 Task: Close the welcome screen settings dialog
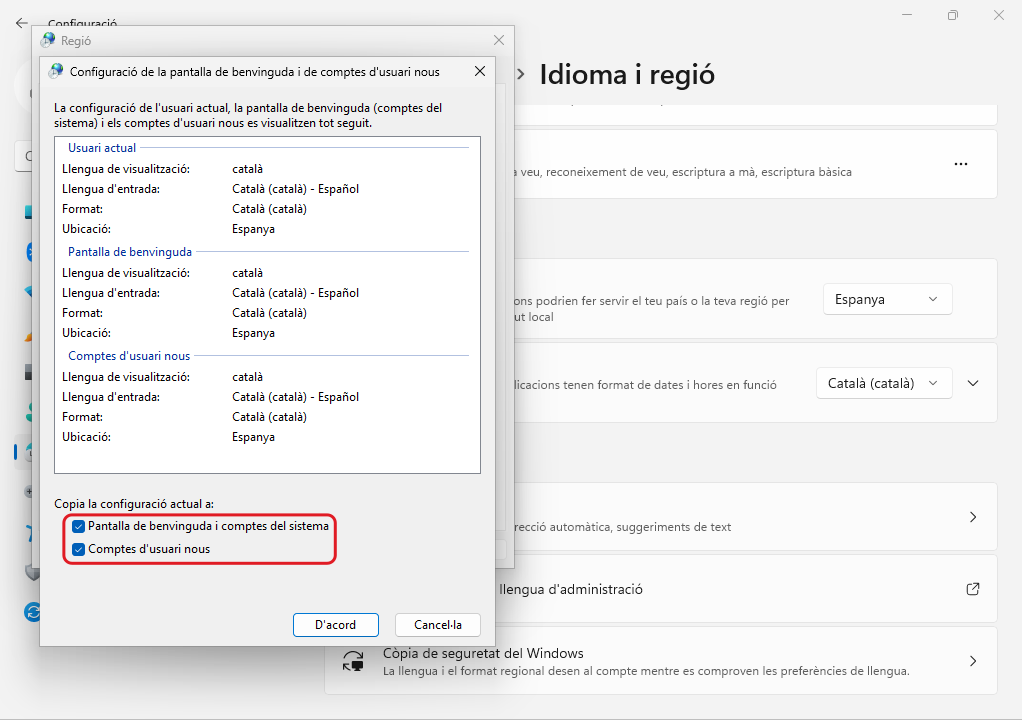click(x=480, y=71)
